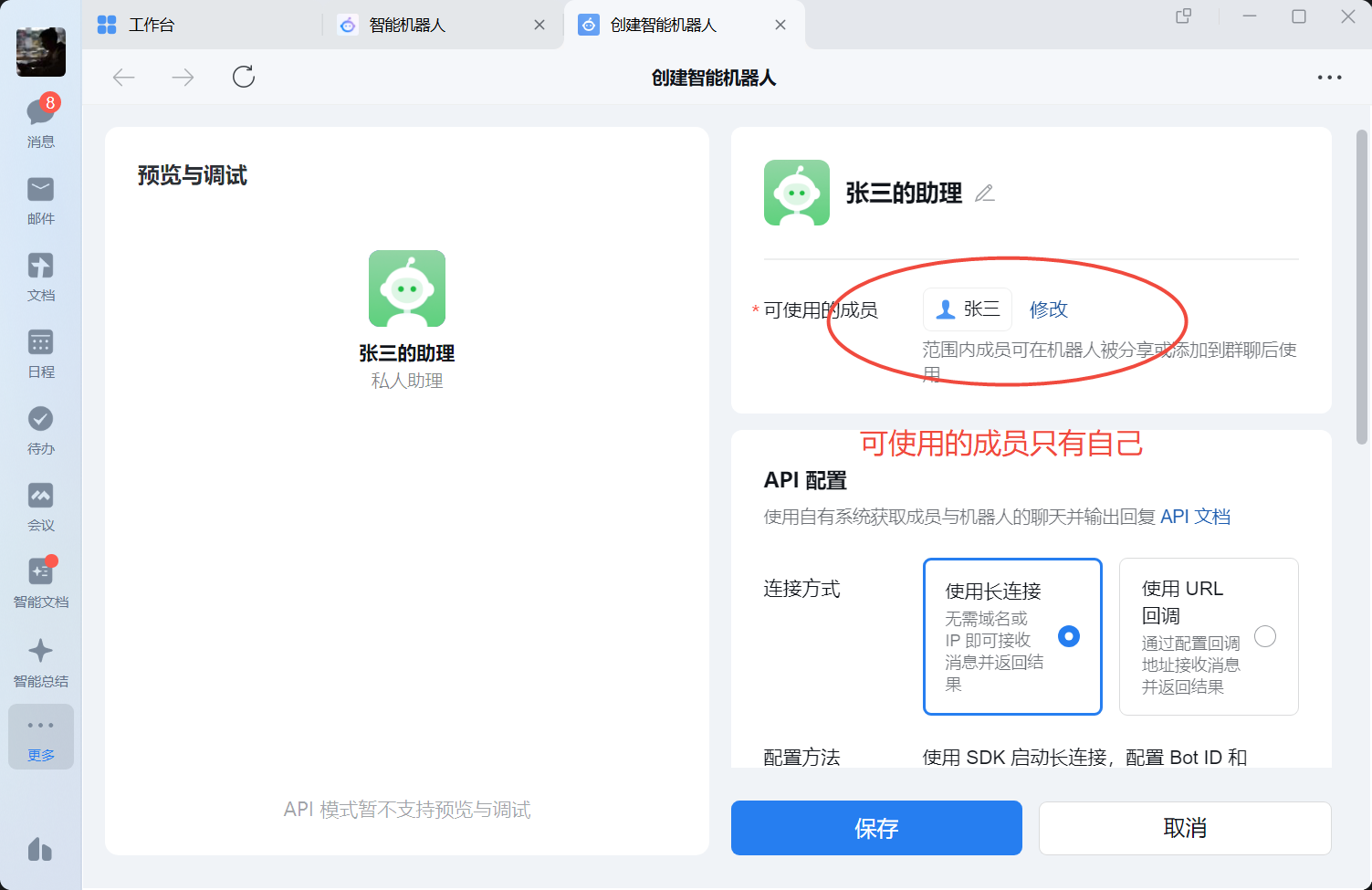Click the 私人助理 text under the preview avatar
Screen dimensions: 1372x890
(x=407, y=381)
